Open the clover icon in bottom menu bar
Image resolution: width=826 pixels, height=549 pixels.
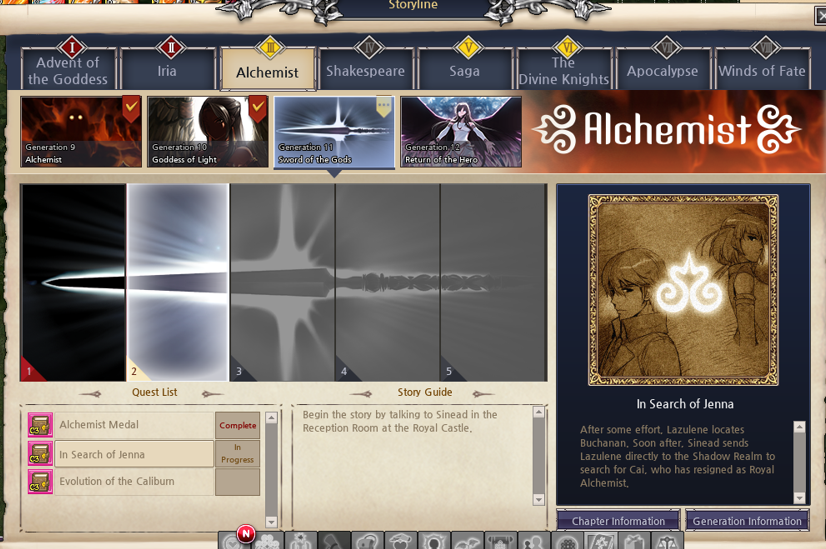click(268, 541)
